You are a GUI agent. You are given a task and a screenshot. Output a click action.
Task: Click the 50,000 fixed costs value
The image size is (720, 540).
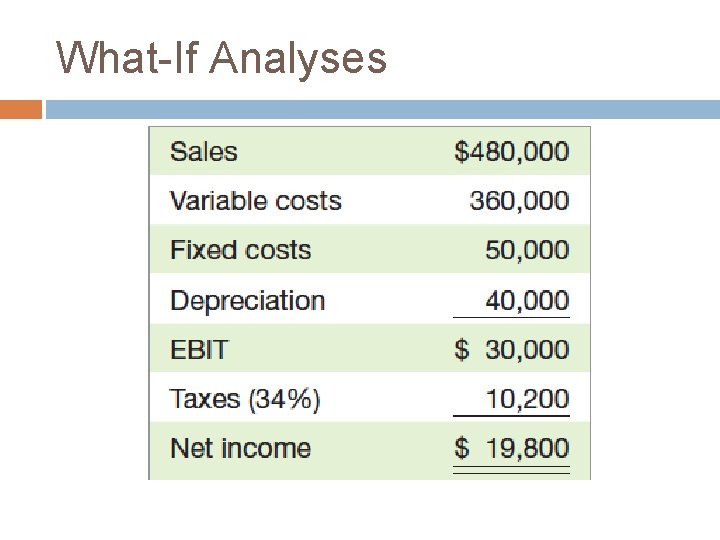(x=527, y=250)
